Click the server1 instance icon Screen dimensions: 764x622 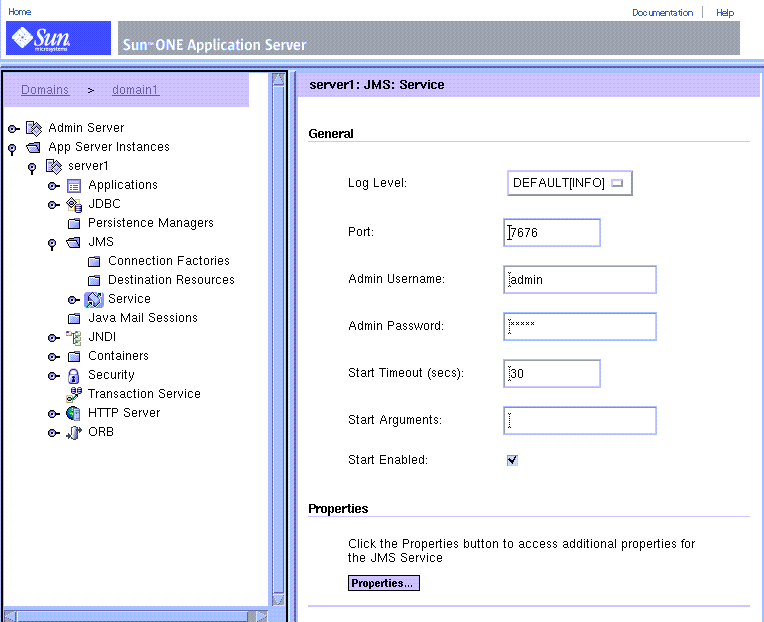click(x=54, y=167)
